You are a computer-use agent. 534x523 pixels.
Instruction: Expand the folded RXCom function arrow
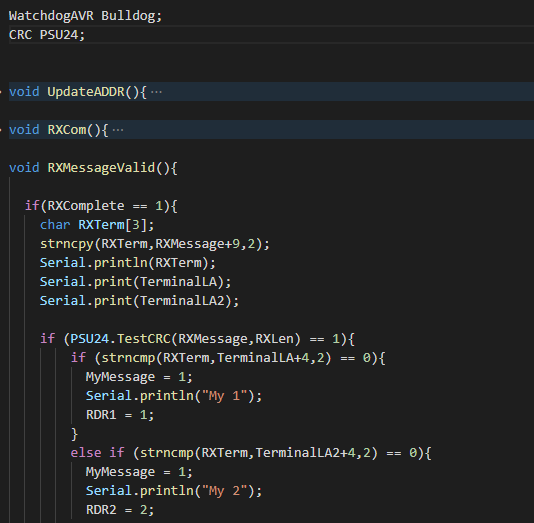pyautogui.click(x=1, y=130)
